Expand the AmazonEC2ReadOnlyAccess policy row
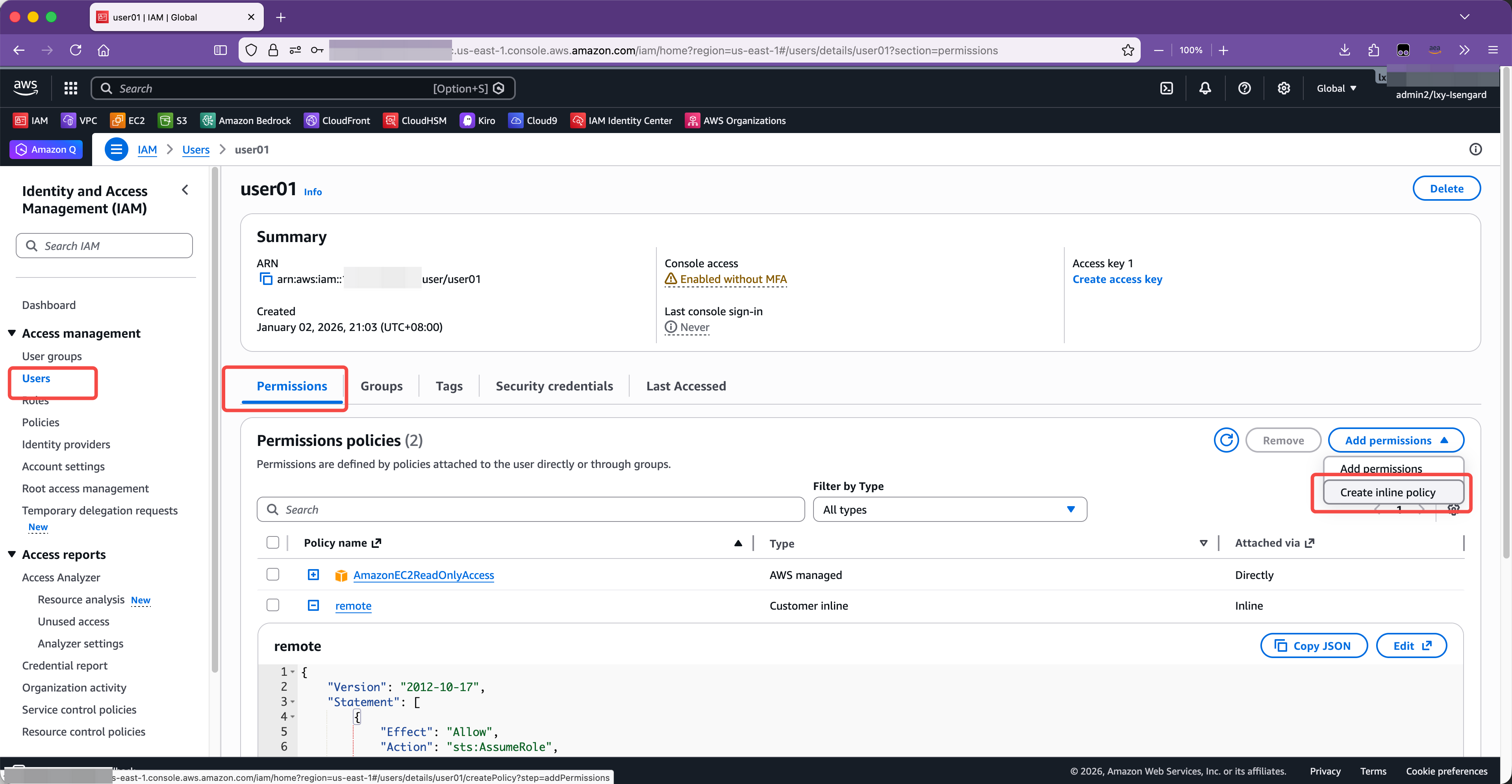 pos(313,575)
